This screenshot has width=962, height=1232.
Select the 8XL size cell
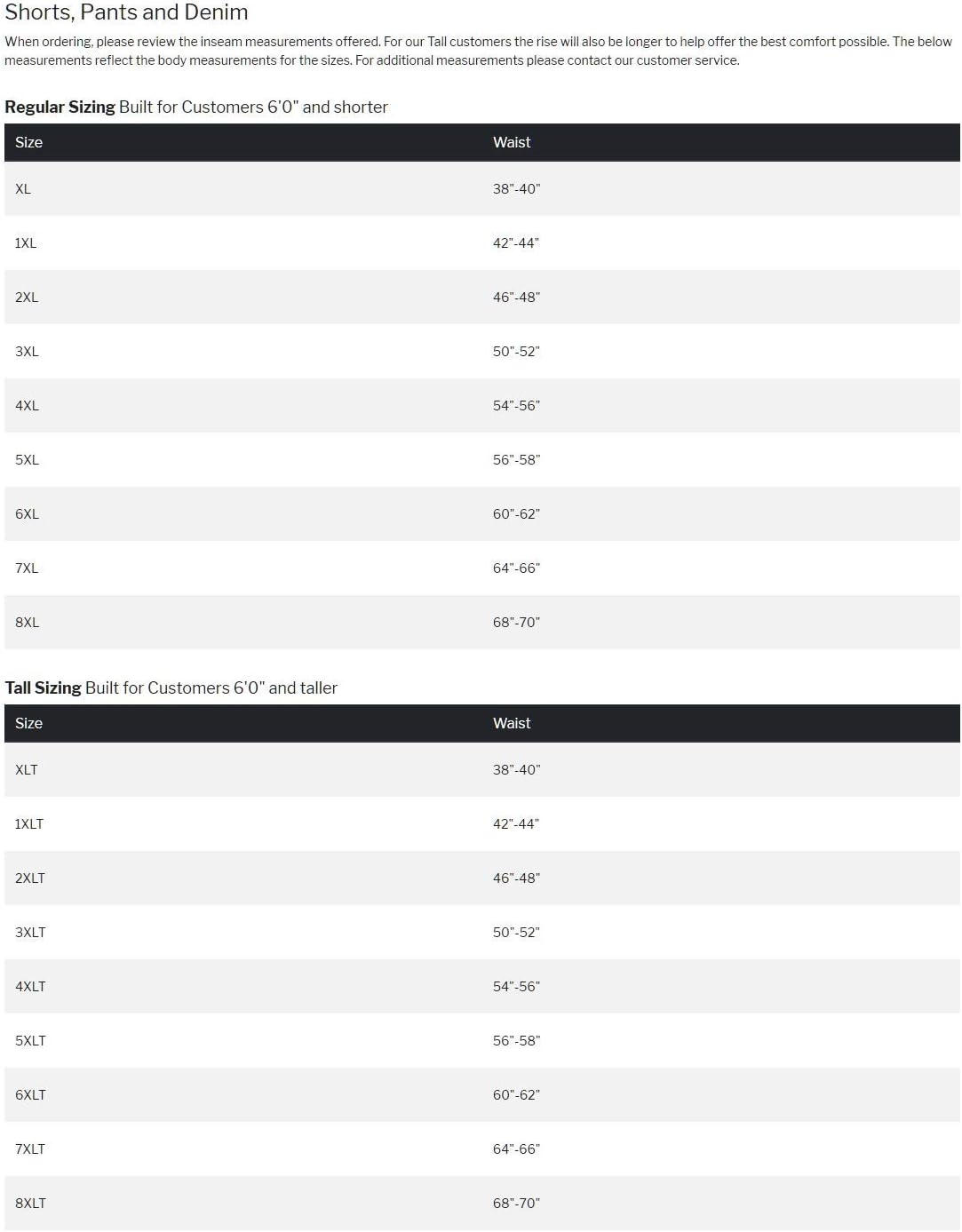click(x=27, y=623)
